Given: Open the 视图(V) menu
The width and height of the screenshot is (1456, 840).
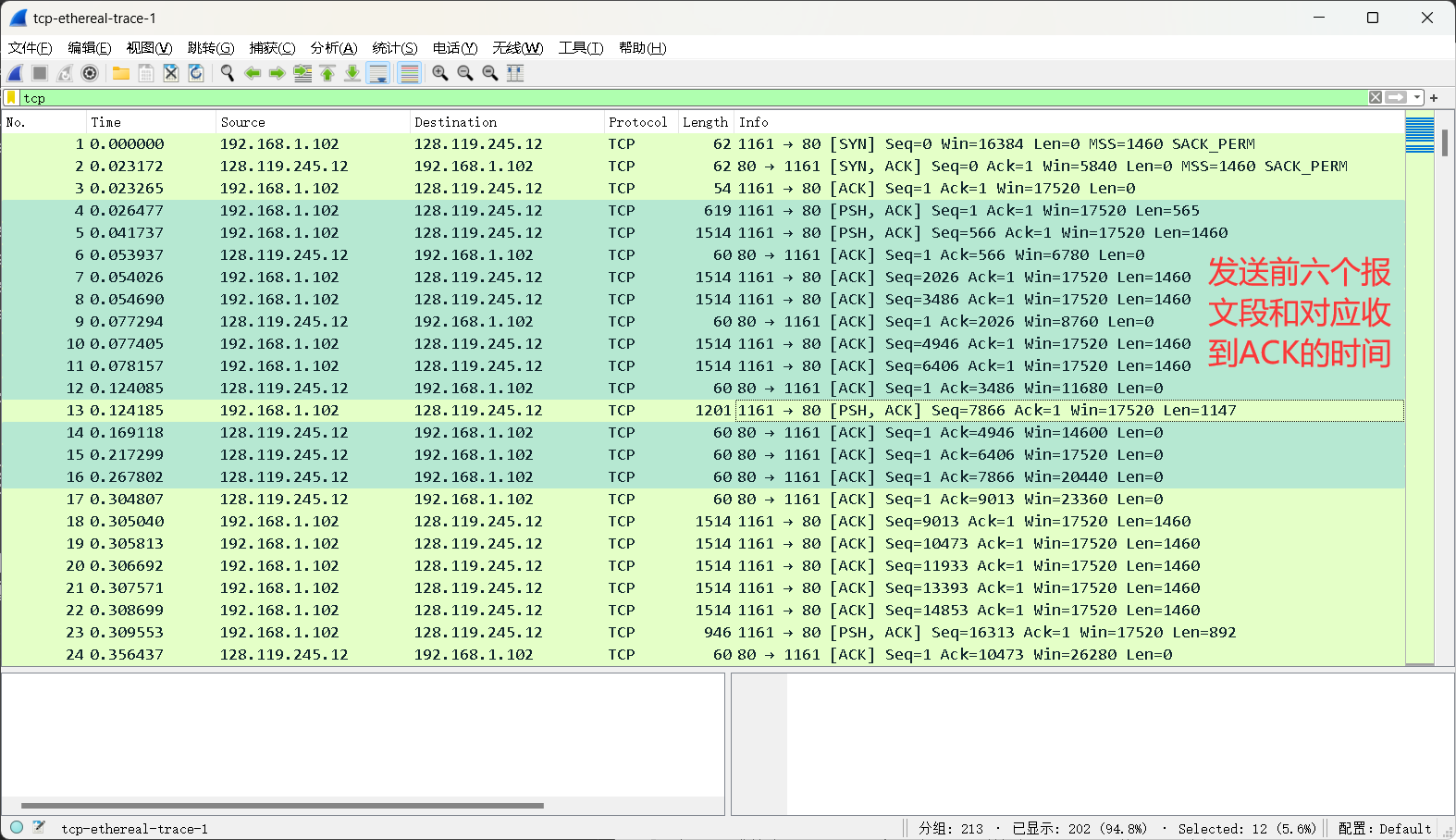Looking at the screenshot, I should pos(149,48).
